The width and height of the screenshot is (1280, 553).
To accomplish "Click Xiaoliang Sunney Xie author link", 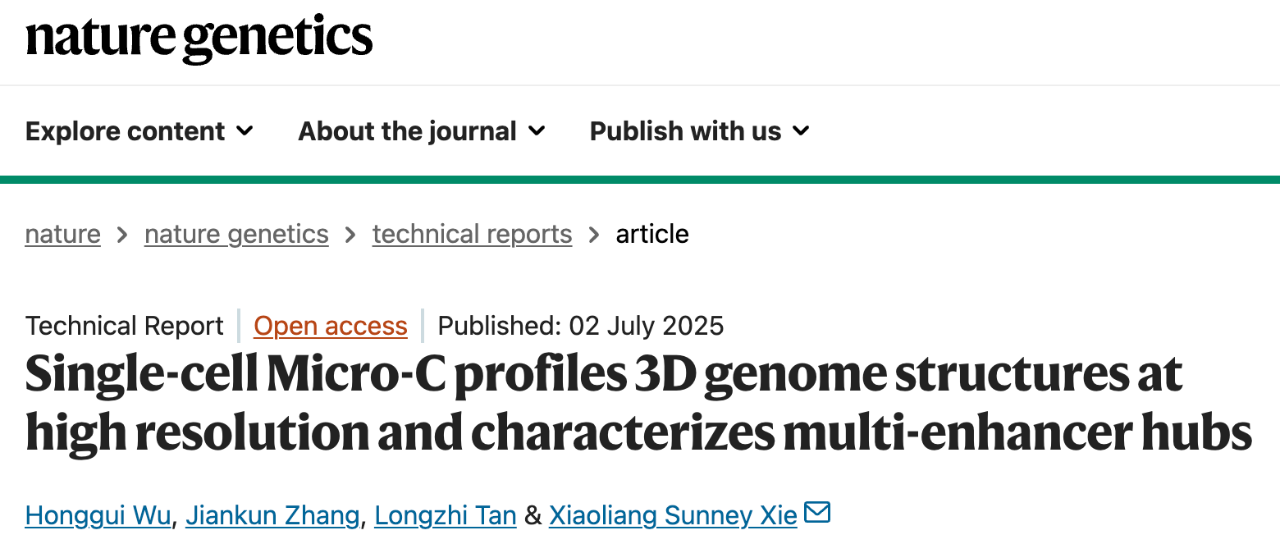I will (x=673, y=515).
